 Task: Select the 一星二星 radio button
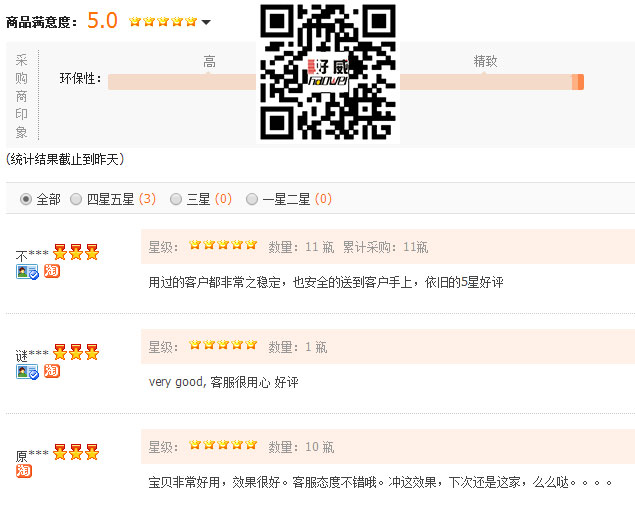[251, 199]
